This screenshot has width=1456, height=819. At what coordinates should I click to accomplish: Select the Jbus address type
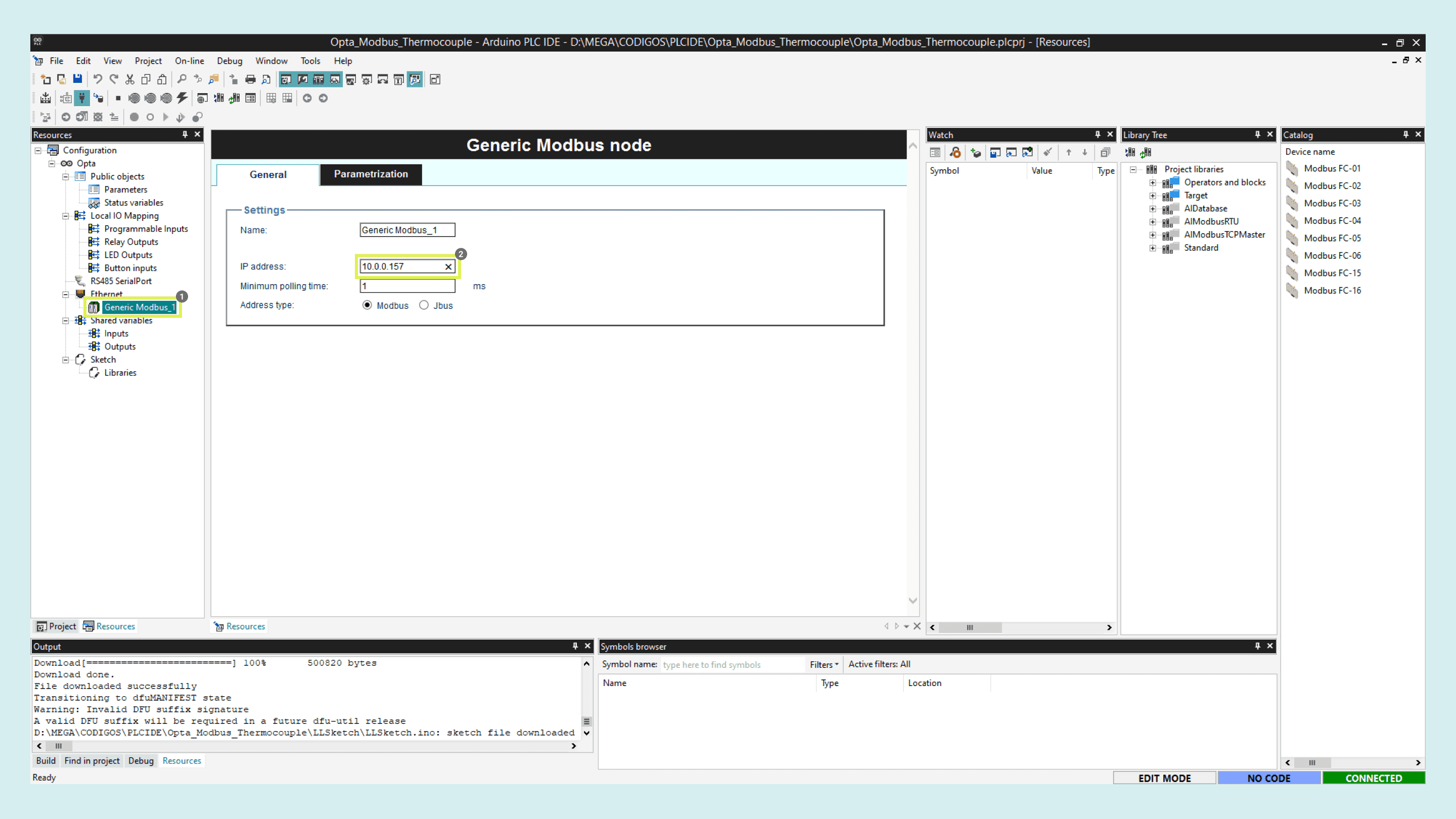[x=424, y=305]
